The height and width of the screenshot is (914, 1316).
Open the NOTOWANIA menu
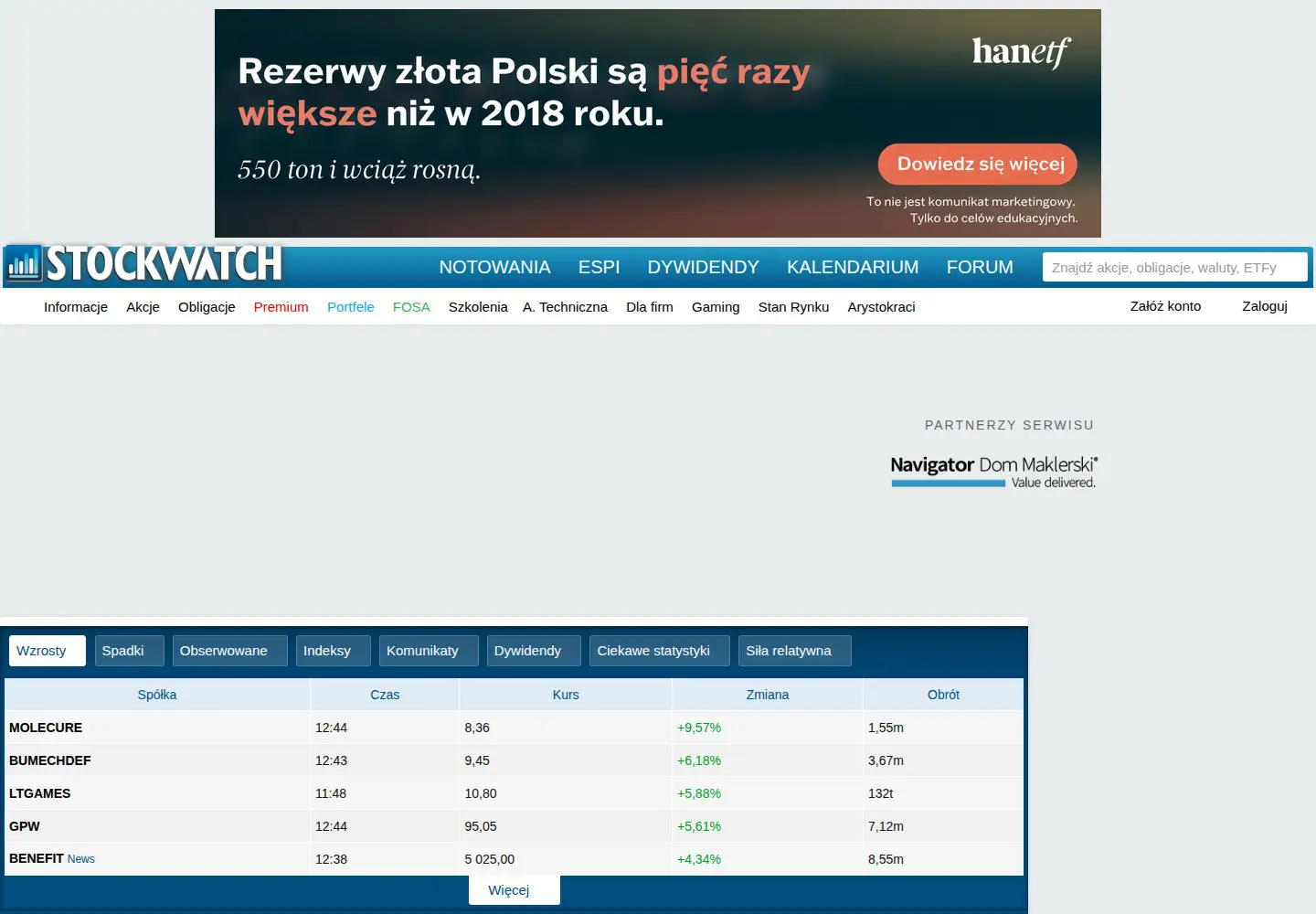tap(494, 267)
